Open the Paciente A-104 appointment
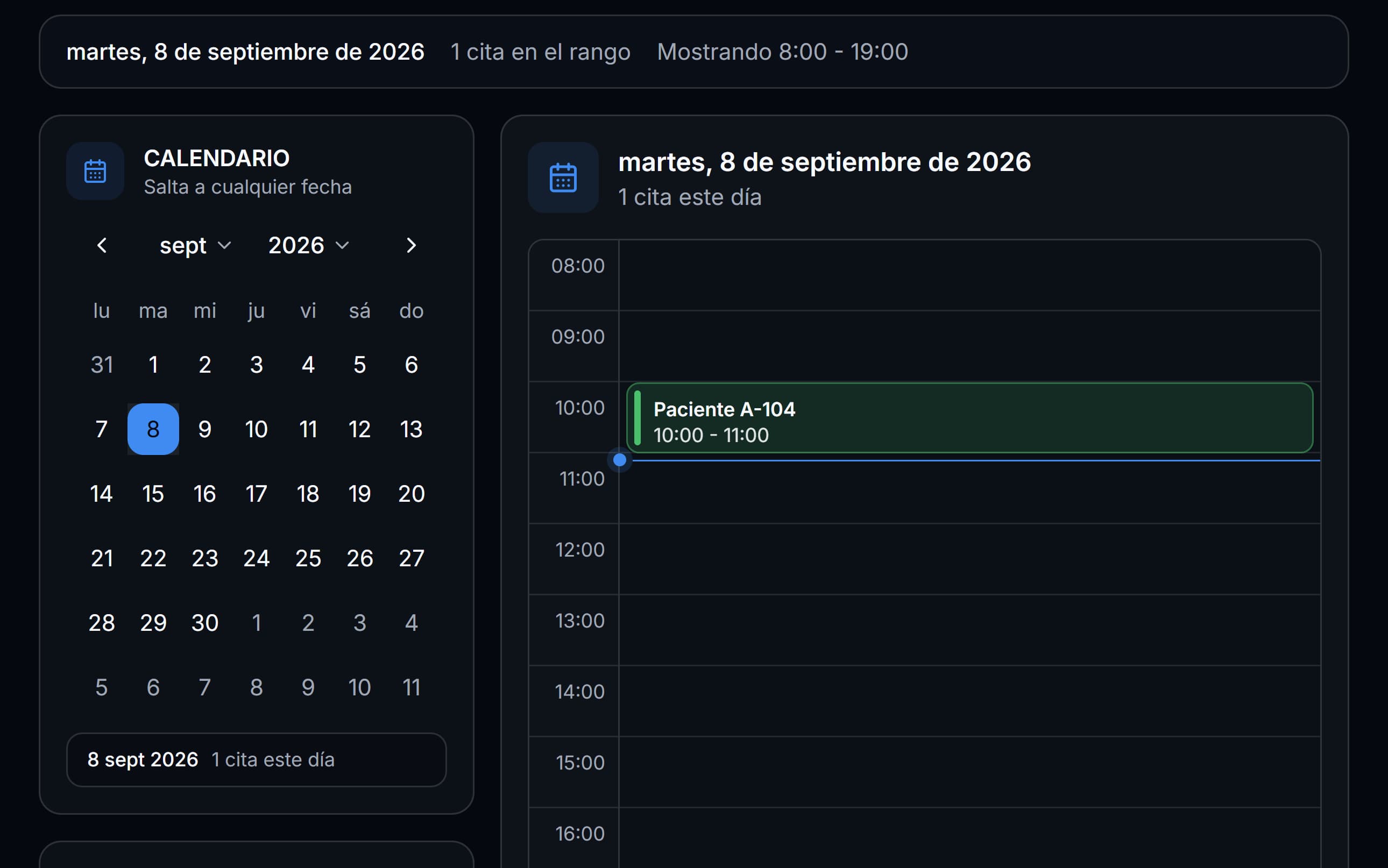 coord(969,418)
